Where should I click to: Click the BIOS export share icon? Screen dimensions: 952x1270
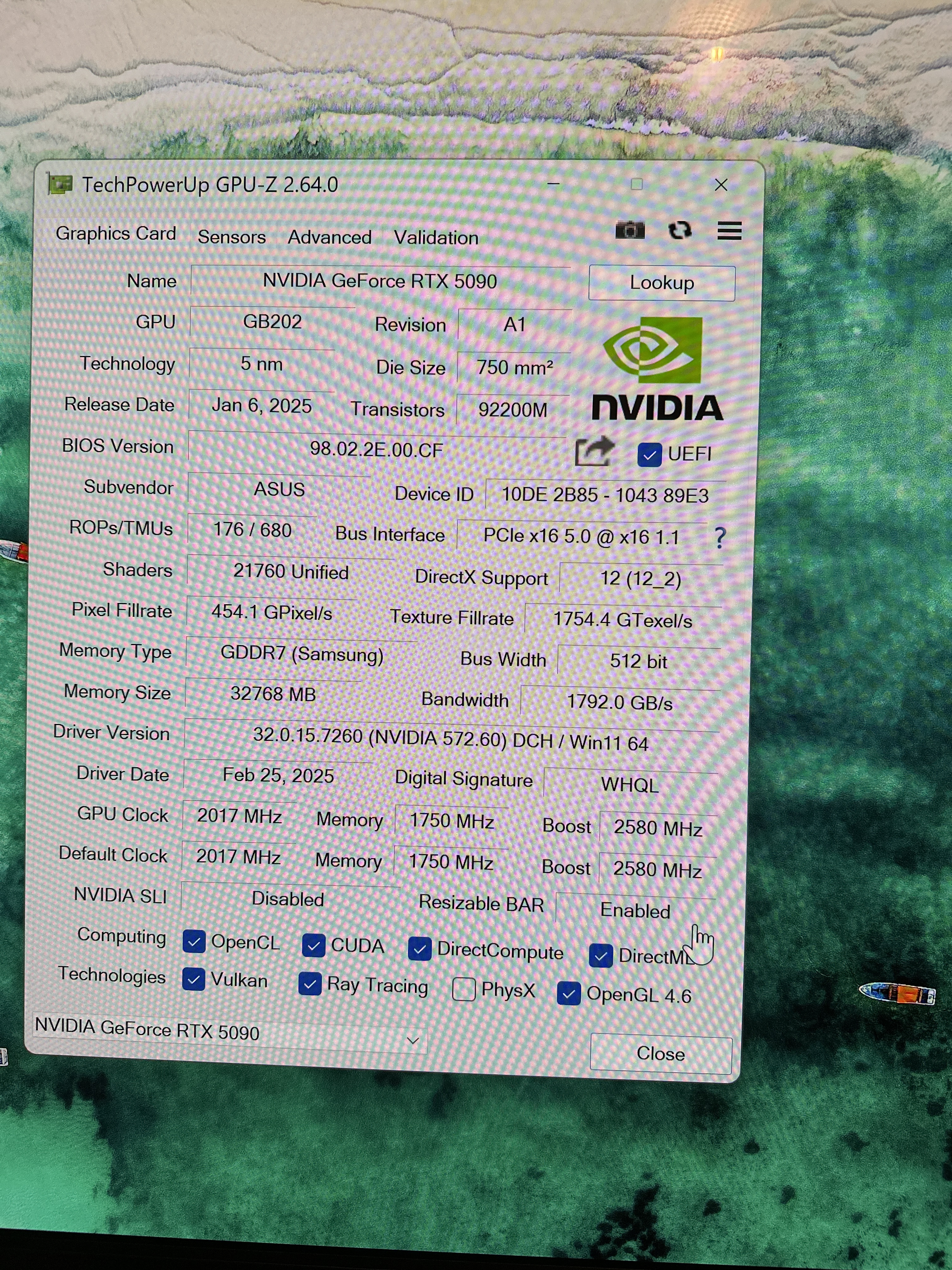(594, 452)
